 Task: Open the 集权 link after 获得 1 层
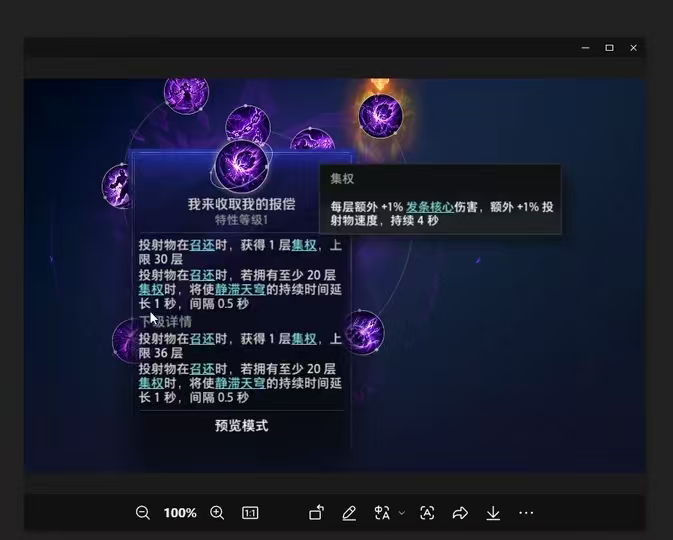tap(304, 245)
